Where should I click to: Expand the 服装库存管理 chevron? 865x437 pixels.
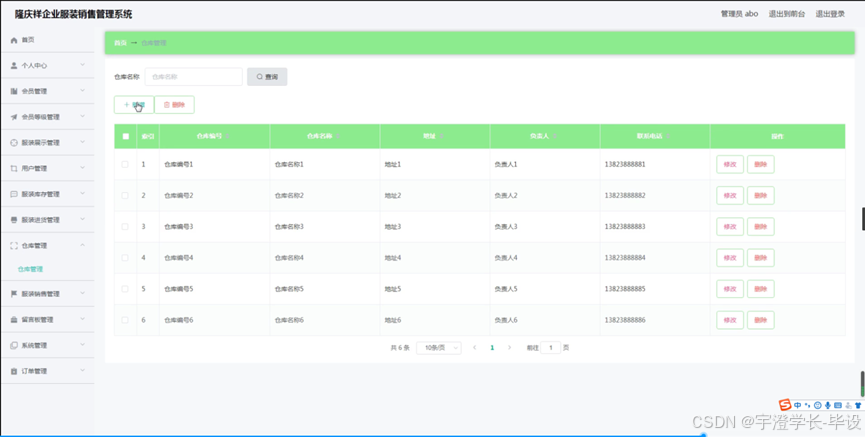pyautogui.click(x=83, y=194)
